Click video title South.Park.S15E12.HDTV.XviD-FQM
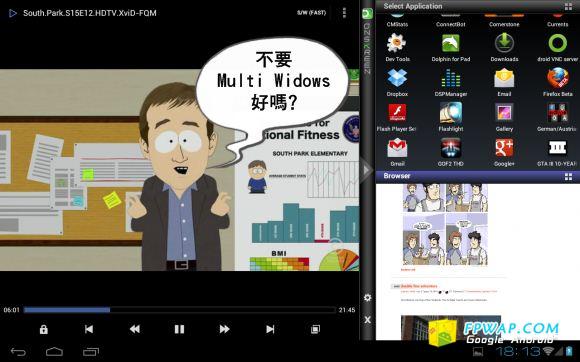This screenshot has height=362, width=580. point(90,13)
